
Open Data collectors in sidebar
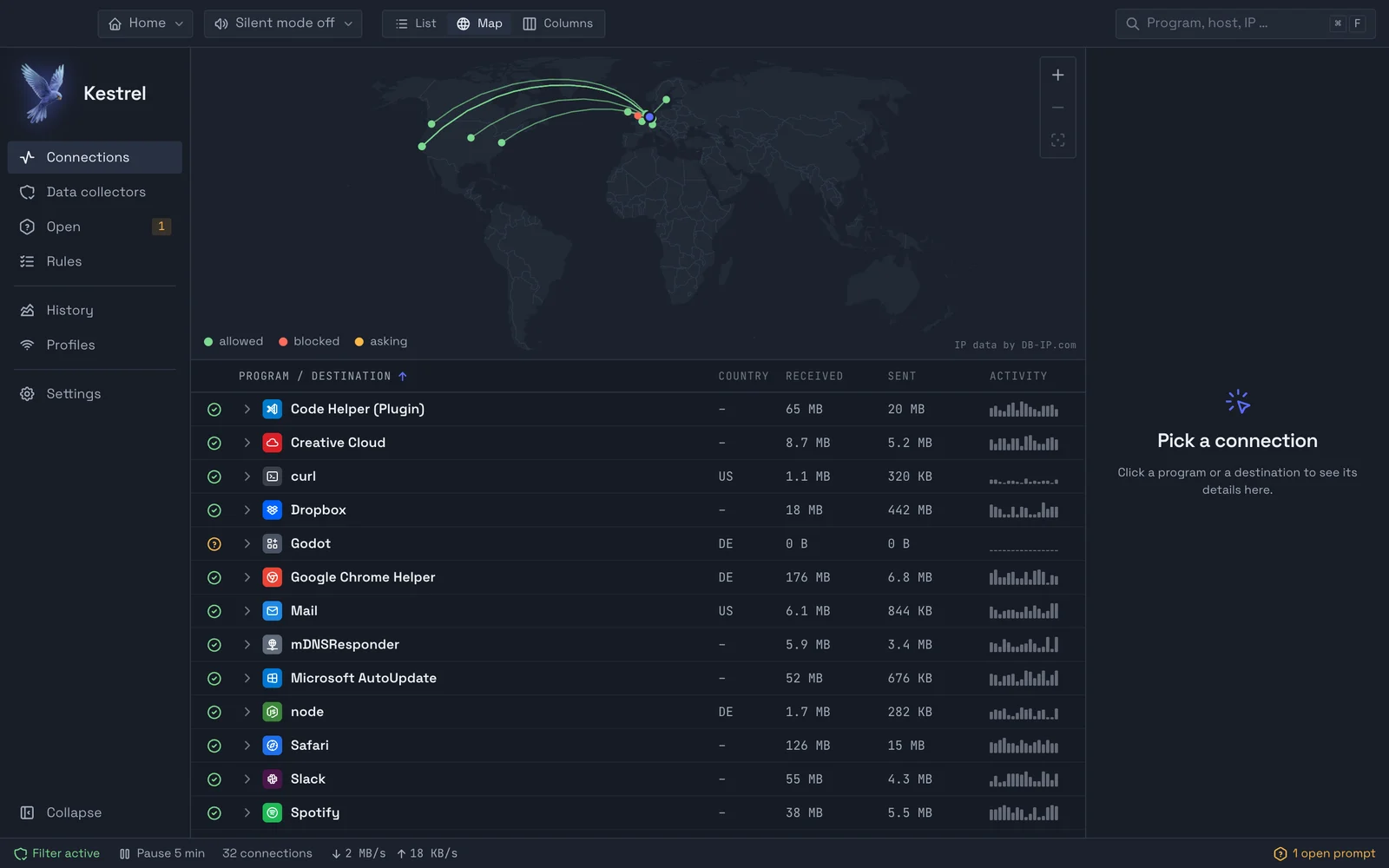(95, 192)
